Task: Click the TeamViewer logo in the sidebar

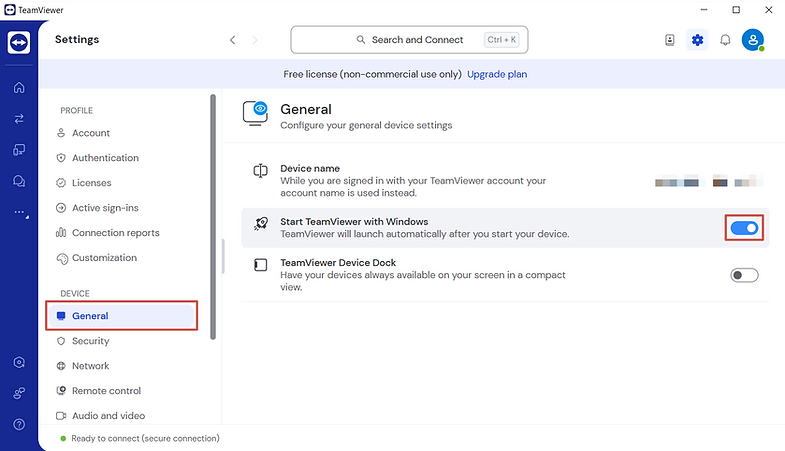Action: 19,43
